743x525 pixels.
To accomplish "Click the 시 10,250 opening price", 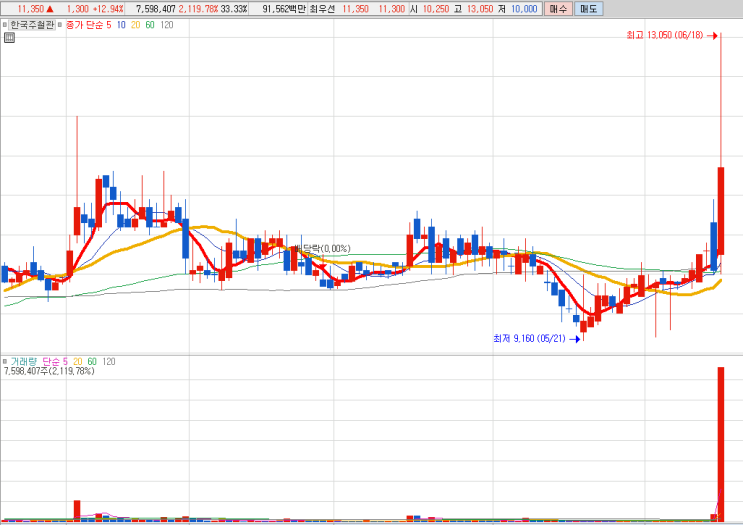I will (429, 9).
